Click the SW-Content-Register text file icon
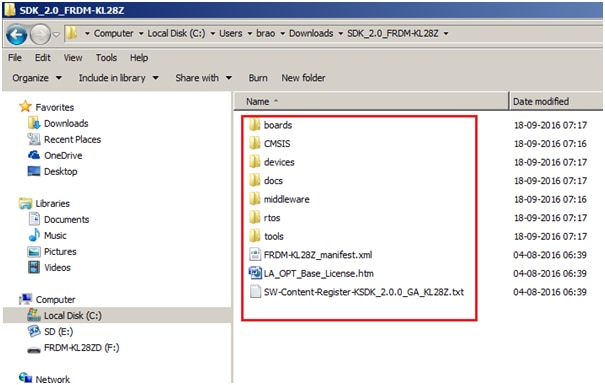This screenshot has width=605, height=385. click(255, 291)
